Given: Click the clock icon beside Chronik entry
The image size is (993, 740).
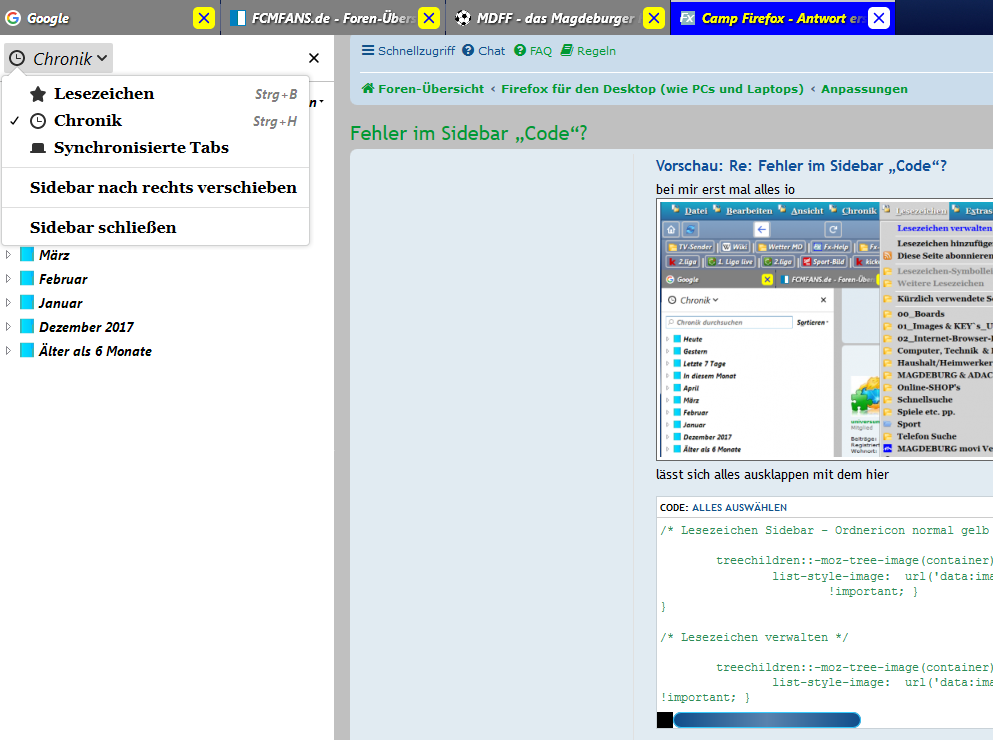Looking at the screenshot, I should point(38,120).
